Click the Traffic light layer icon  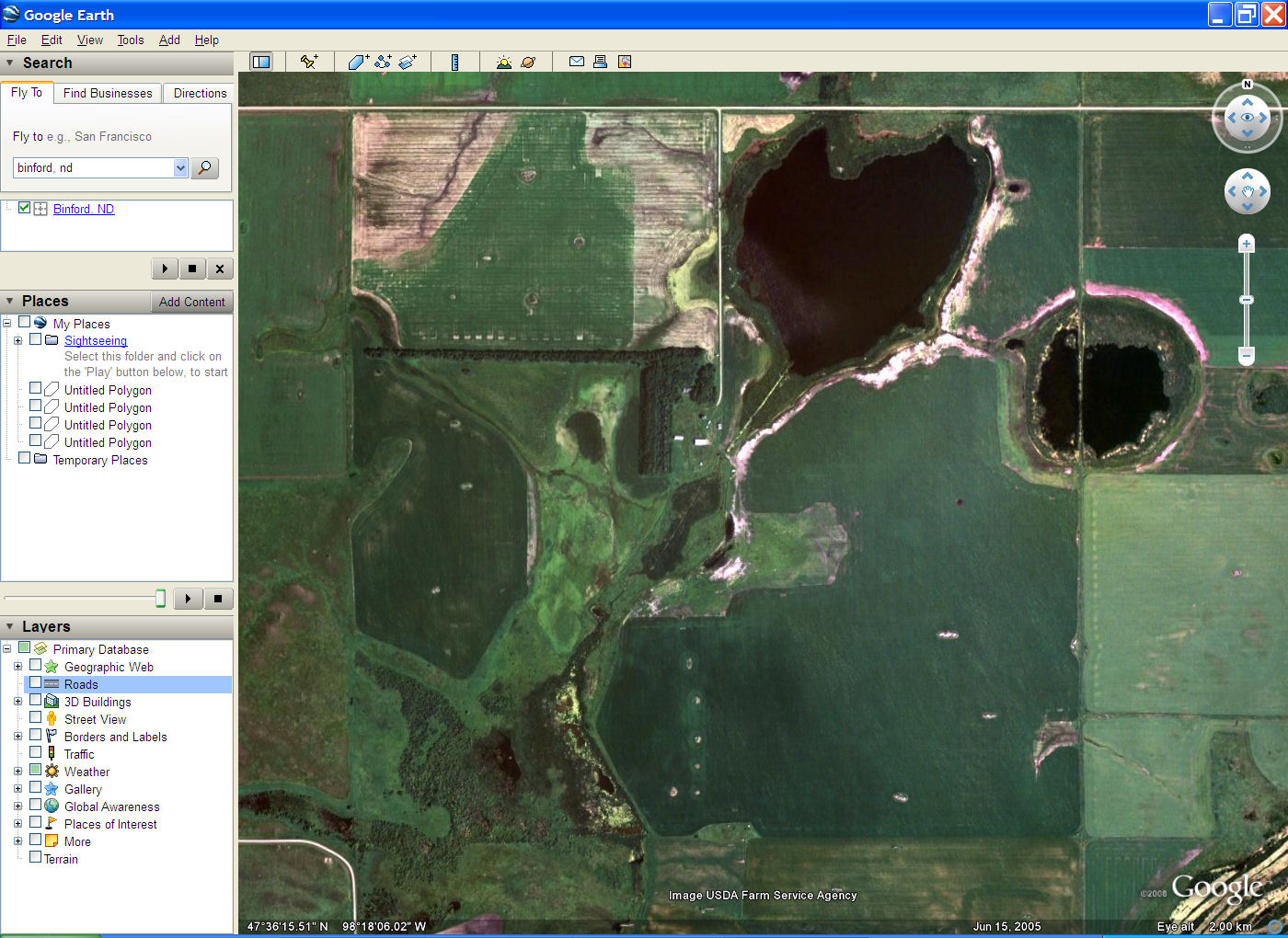(52, 753)
